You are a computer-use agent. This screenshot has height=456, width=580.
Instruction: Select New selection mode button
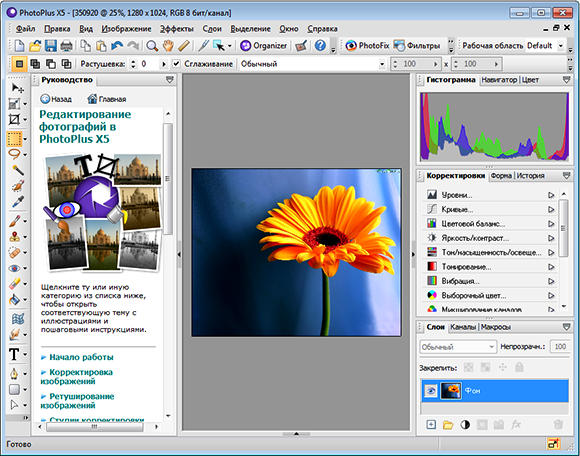(19, 64)
